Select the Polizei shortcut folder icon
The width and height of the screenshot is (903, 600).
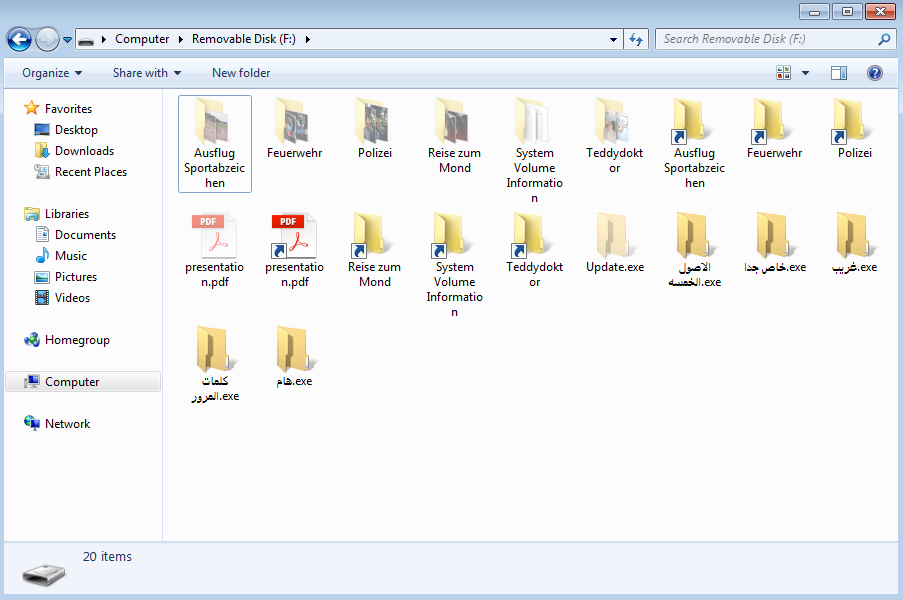854,122
